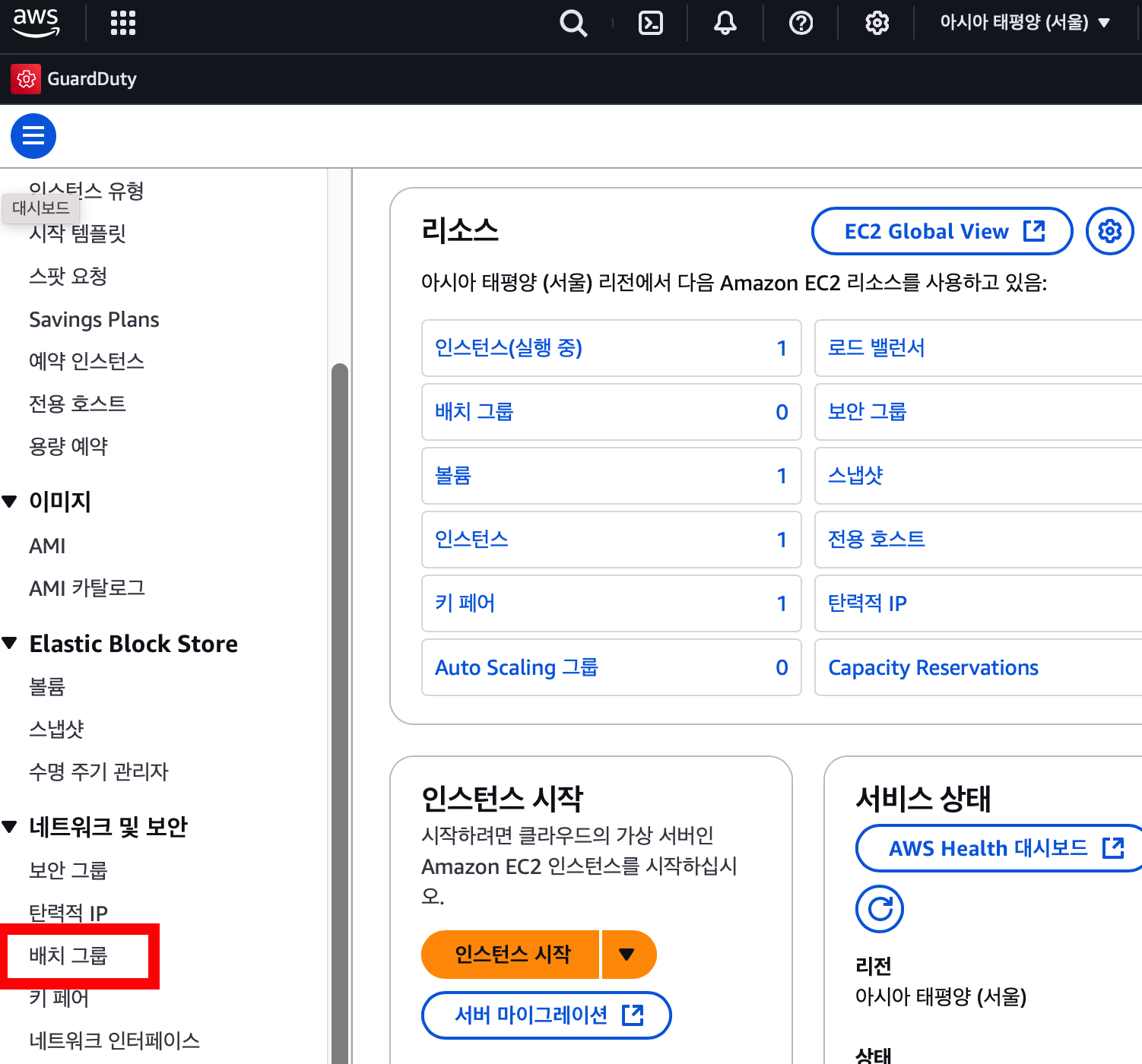Open 로드 밸런서 resource link
Image resolution: width=1142 pixels, height=1064 pixels.
coord(877,348)
